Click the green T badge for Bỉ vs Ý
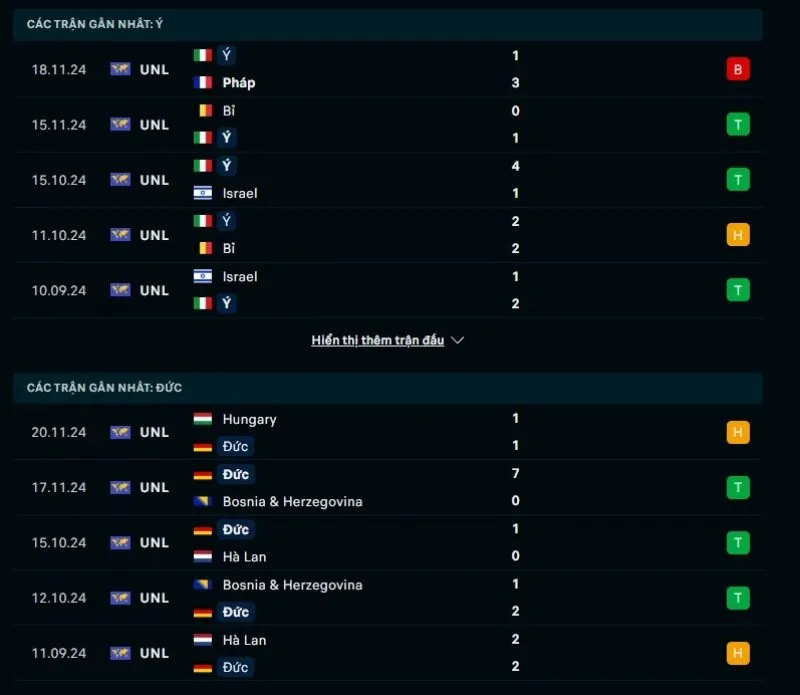Viewport: 800px width, 695px height. 737,124
